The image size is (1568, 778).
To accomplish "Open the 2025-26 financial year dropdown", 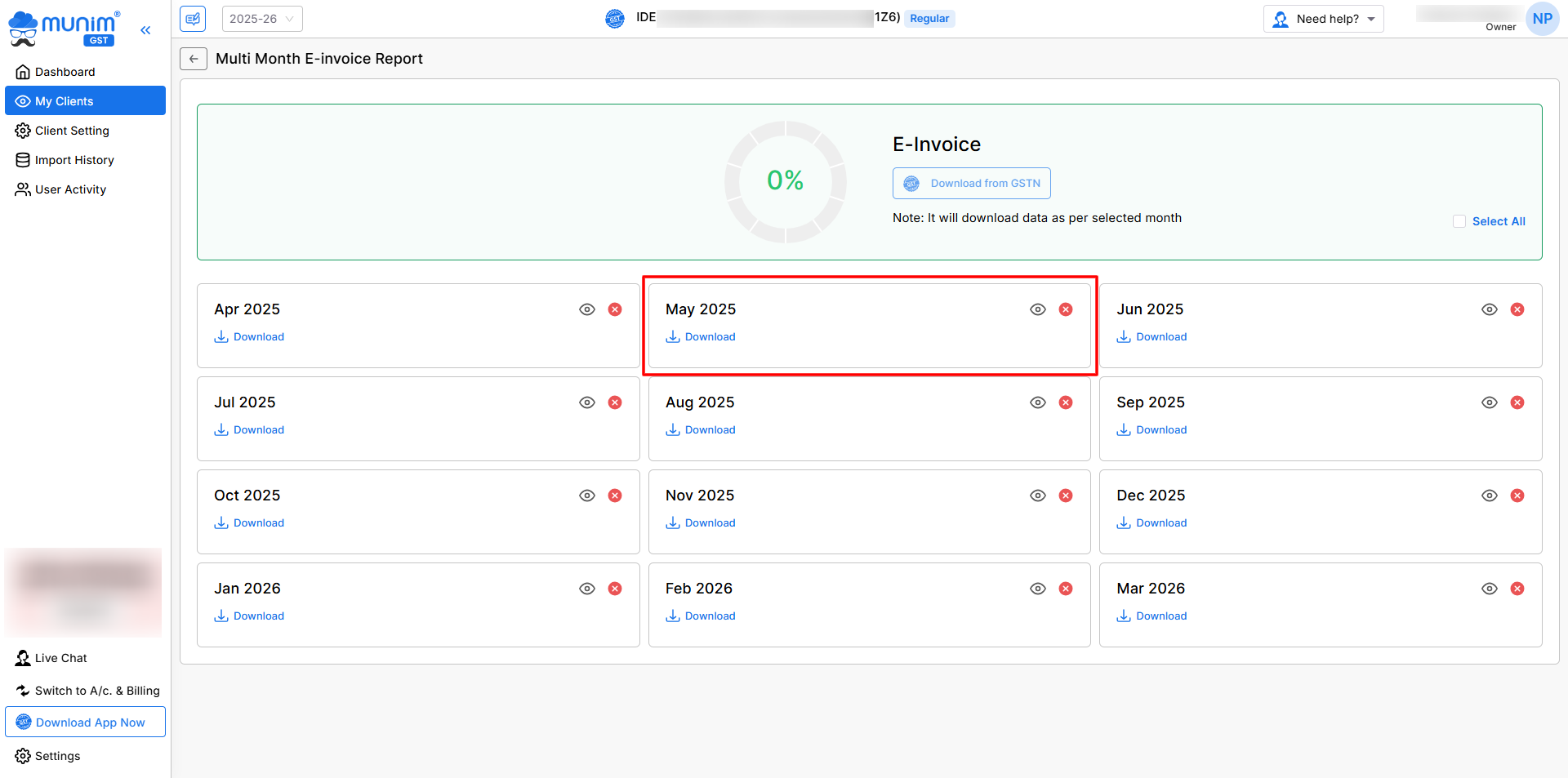I will 262,19.
